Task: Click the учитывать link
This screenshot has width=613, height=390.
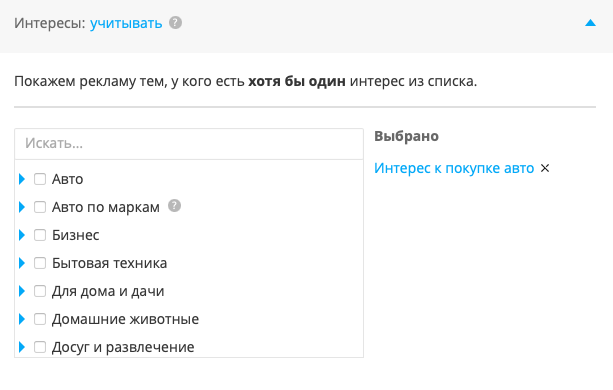Action: tap(126, 23)
